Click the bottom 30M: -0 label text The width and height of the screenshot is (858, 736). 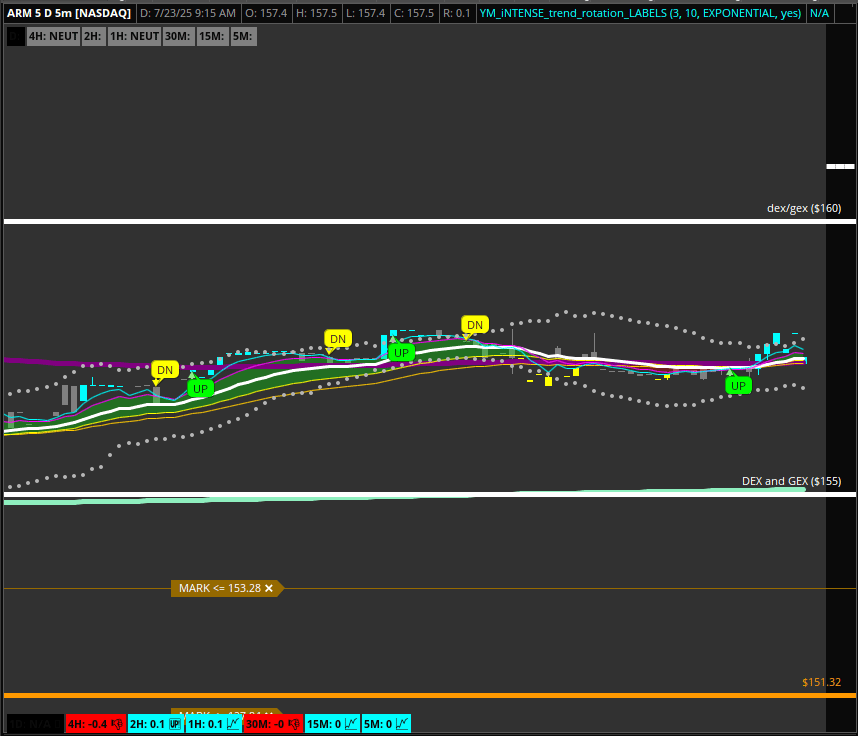click(x=265, y=724)
